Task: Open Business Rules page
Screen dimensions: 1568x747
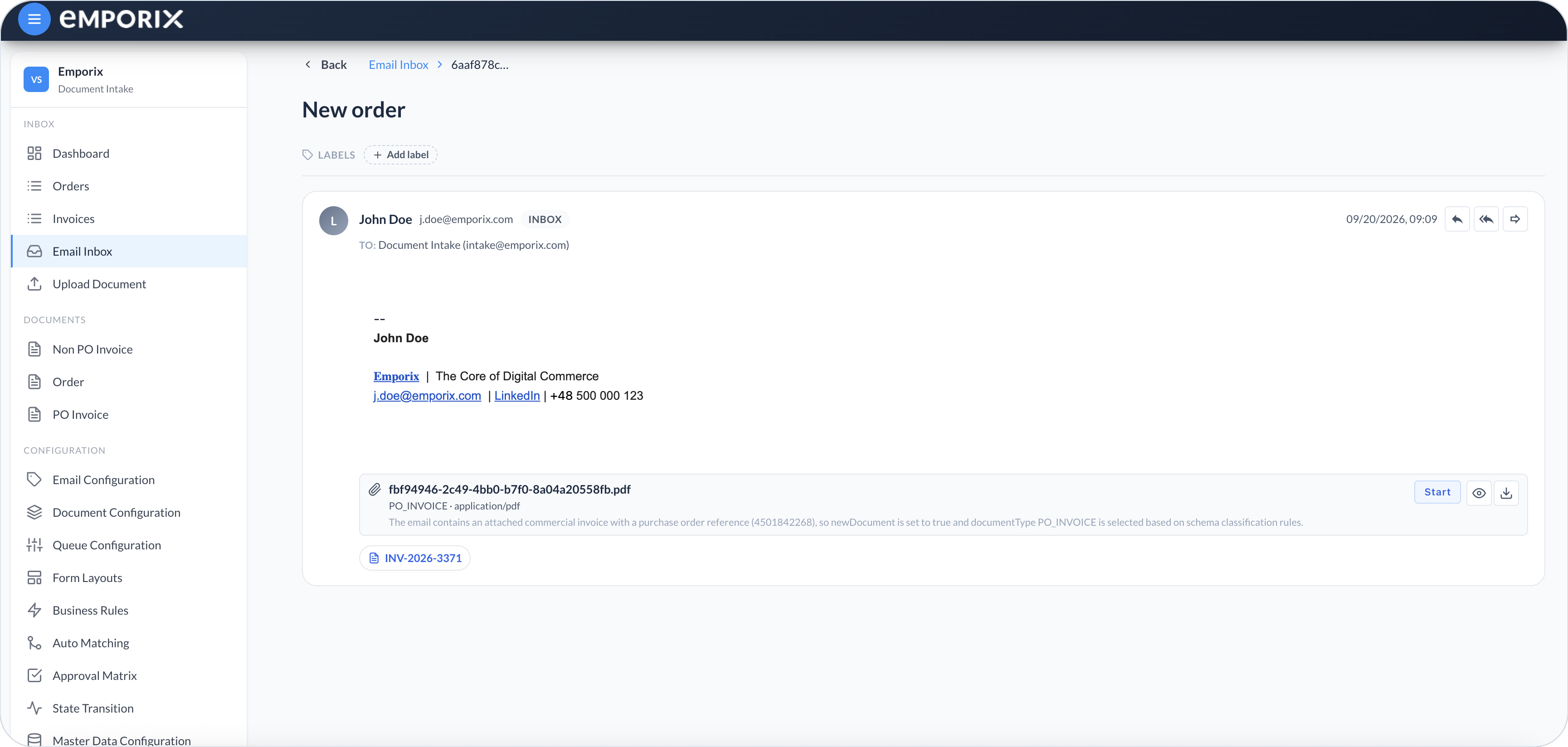Action: point(129,610)
